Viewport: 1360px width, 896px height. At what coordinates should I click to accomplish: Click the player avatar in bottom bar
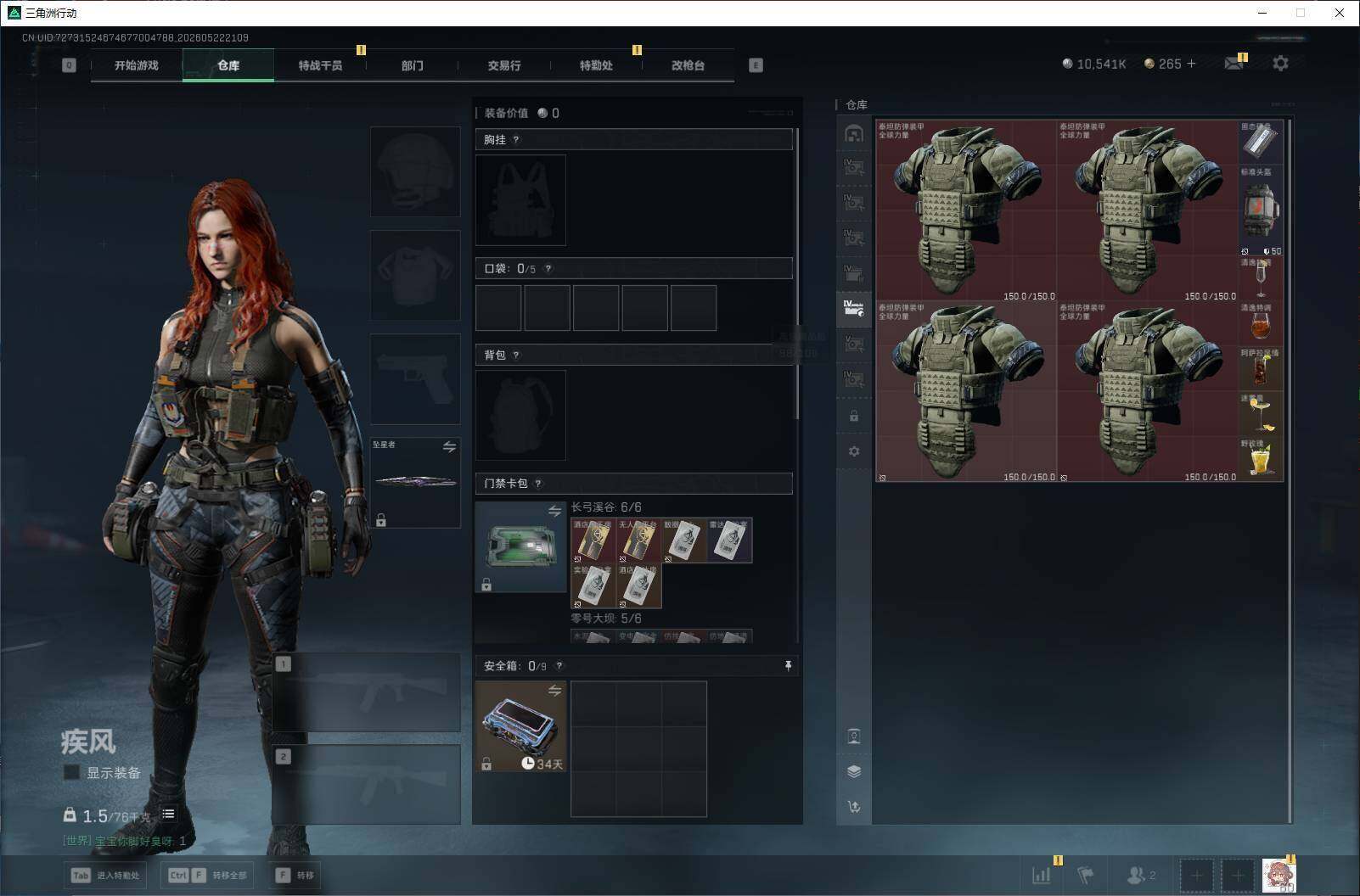point(1279,876)
